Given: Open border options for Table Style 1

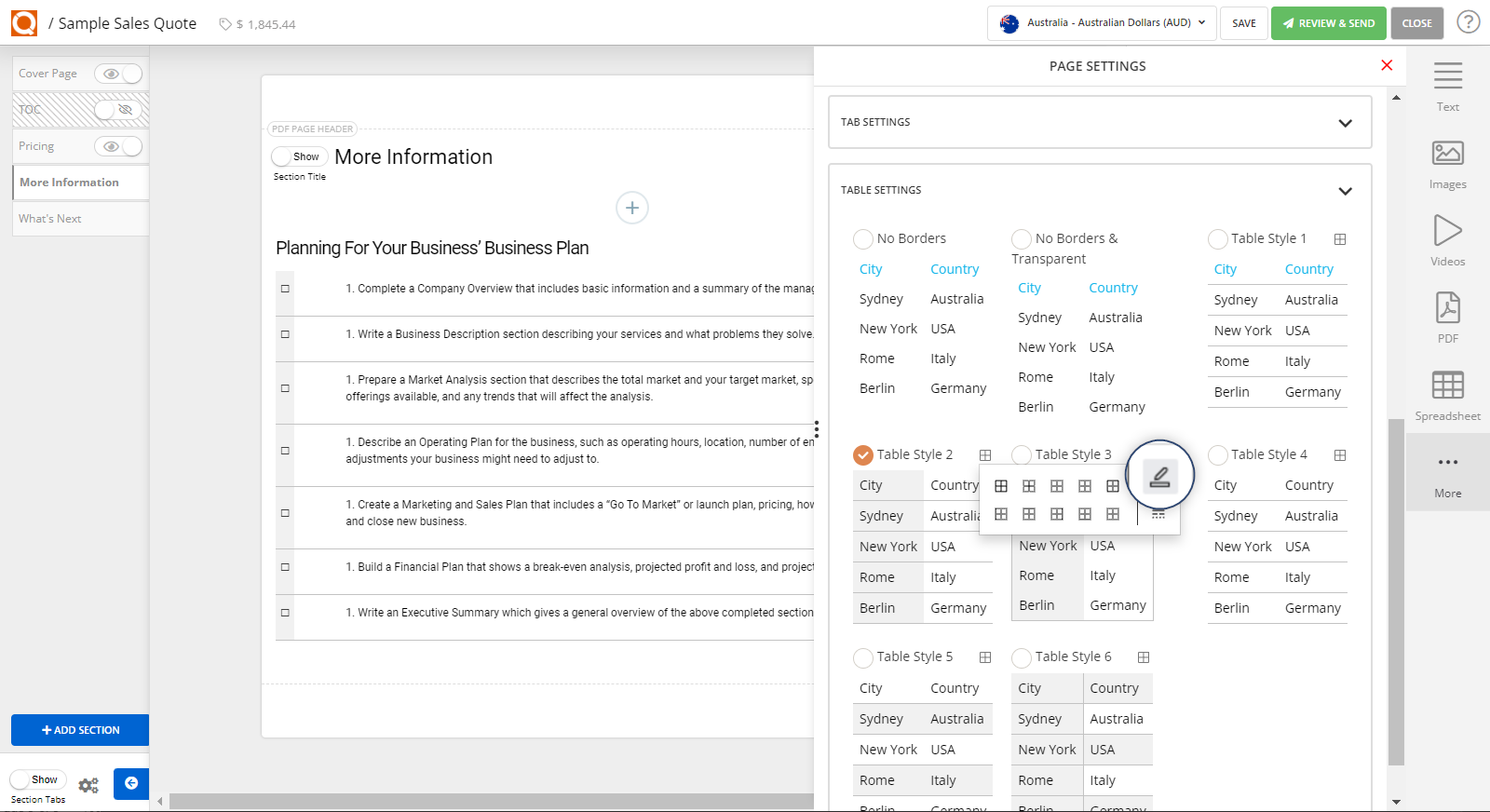Looking at the screenshot, I should tap(1339, 239).
